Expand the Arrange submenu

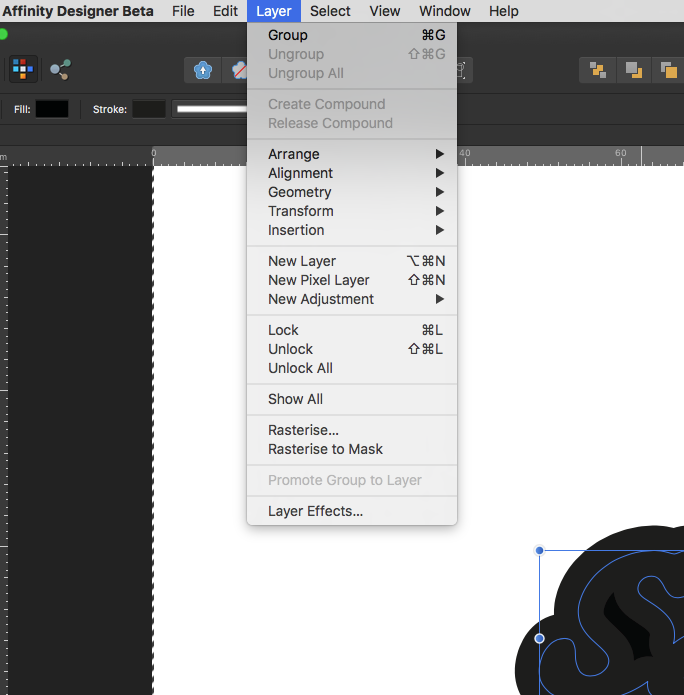click(x=352, y=154)
